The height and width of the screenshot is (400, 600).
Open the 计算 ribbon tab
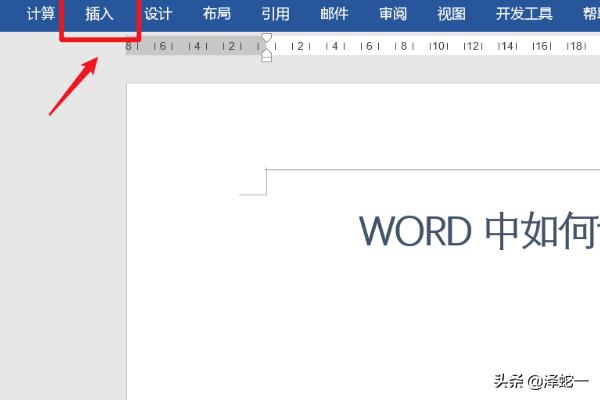tap(41, 14)
